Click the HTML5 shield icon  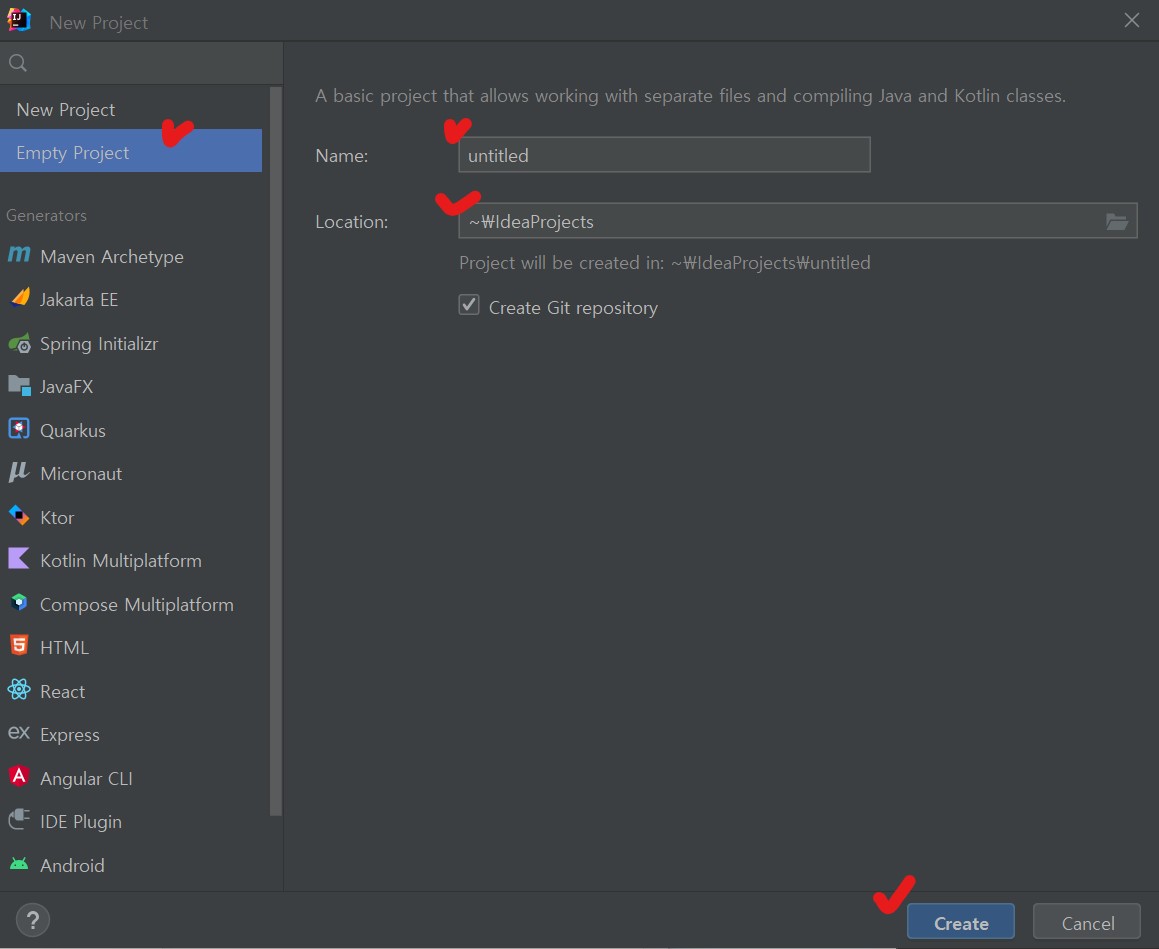tap(19, 646)
